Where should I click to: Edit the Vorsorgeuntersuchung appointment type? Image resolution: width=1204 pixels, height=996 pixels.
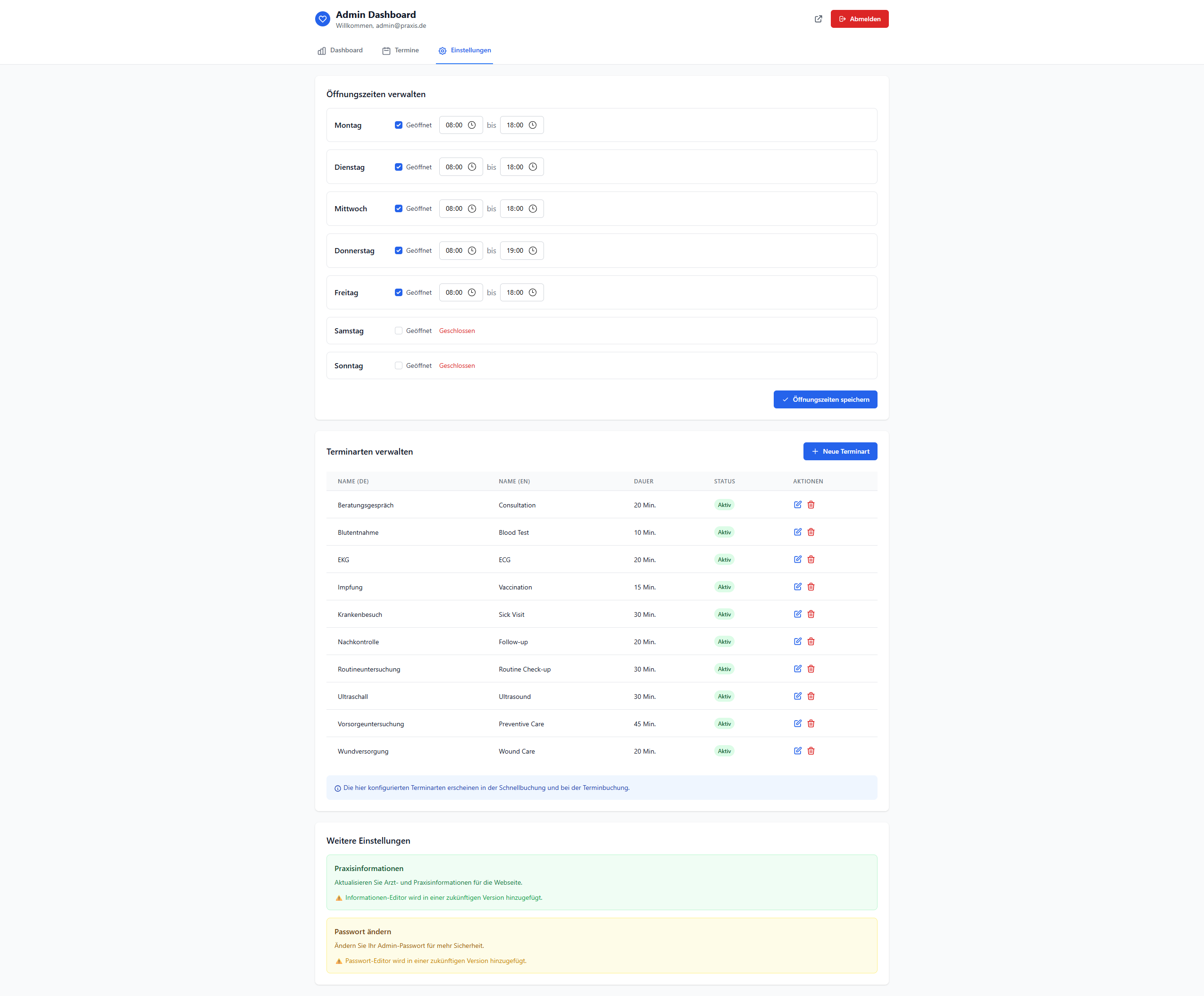tap(797, 723)
